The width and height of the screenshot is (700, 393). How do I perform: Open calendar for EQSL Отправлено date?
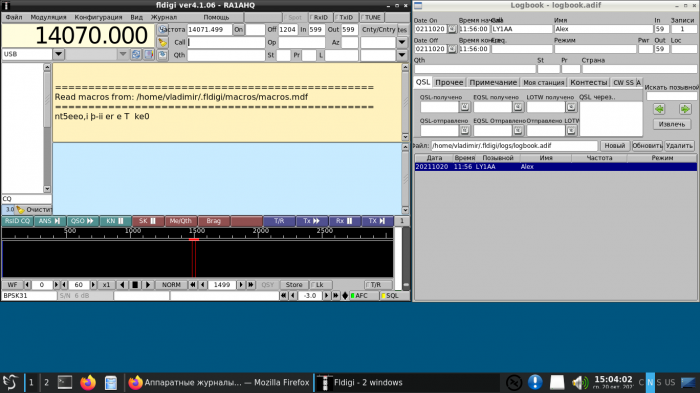518,130
